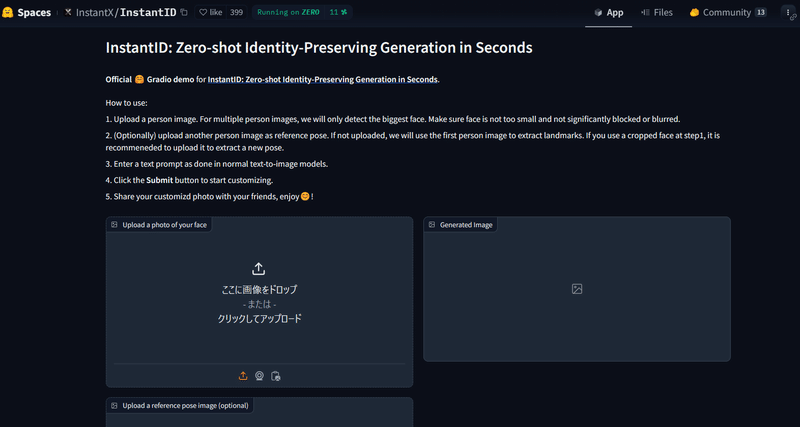Copy the InstantID space name
Viewport: 800px width, 427px height.
coord(184,13)
